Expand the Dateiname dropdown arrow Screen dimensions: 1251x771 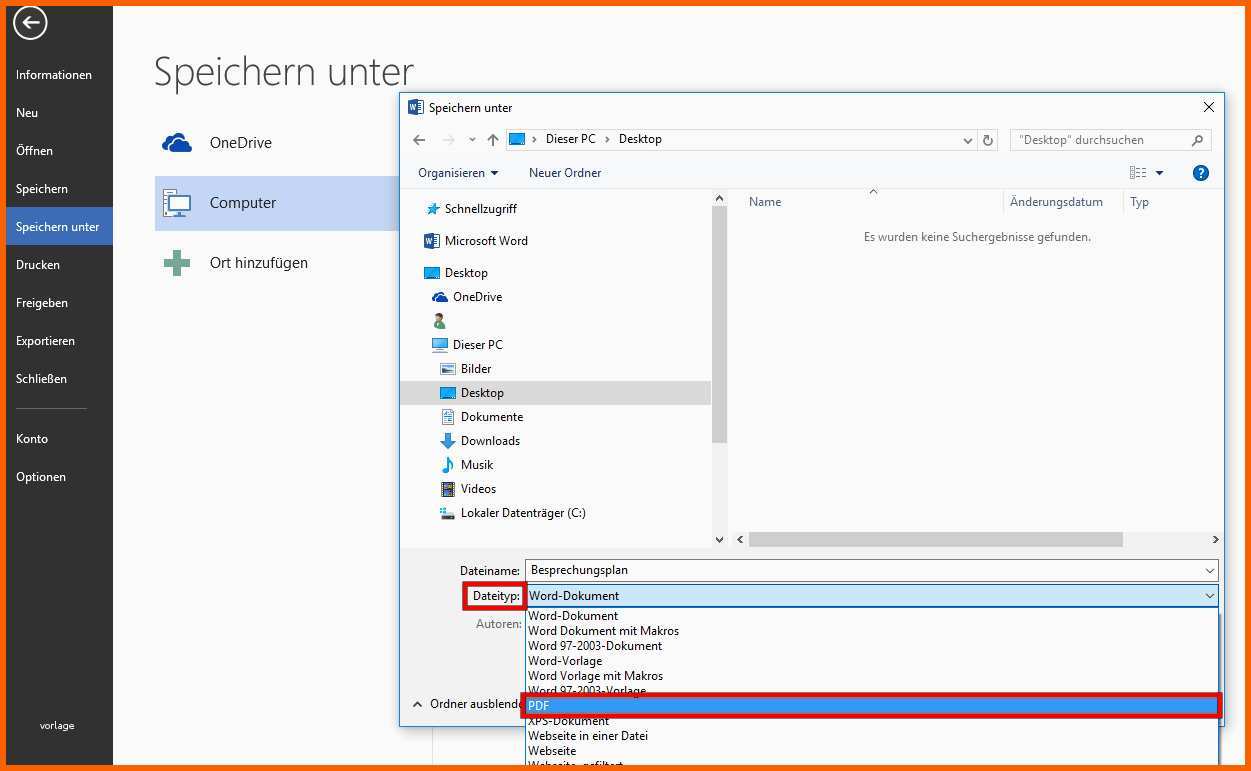1210,571
